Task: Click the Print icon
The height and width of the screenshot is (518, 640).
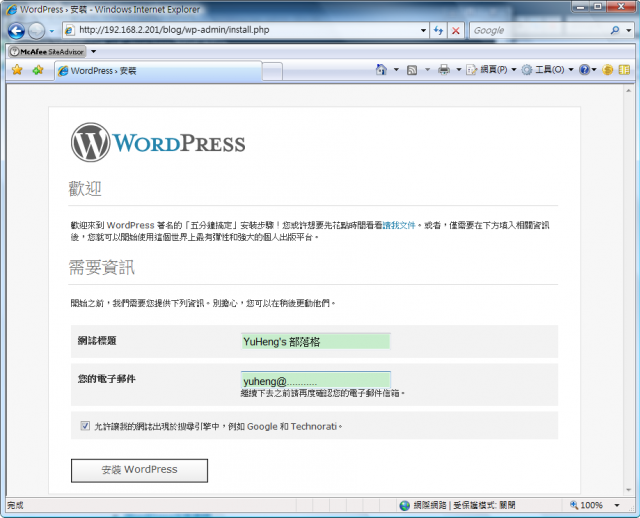Action: tap(444, 70)
